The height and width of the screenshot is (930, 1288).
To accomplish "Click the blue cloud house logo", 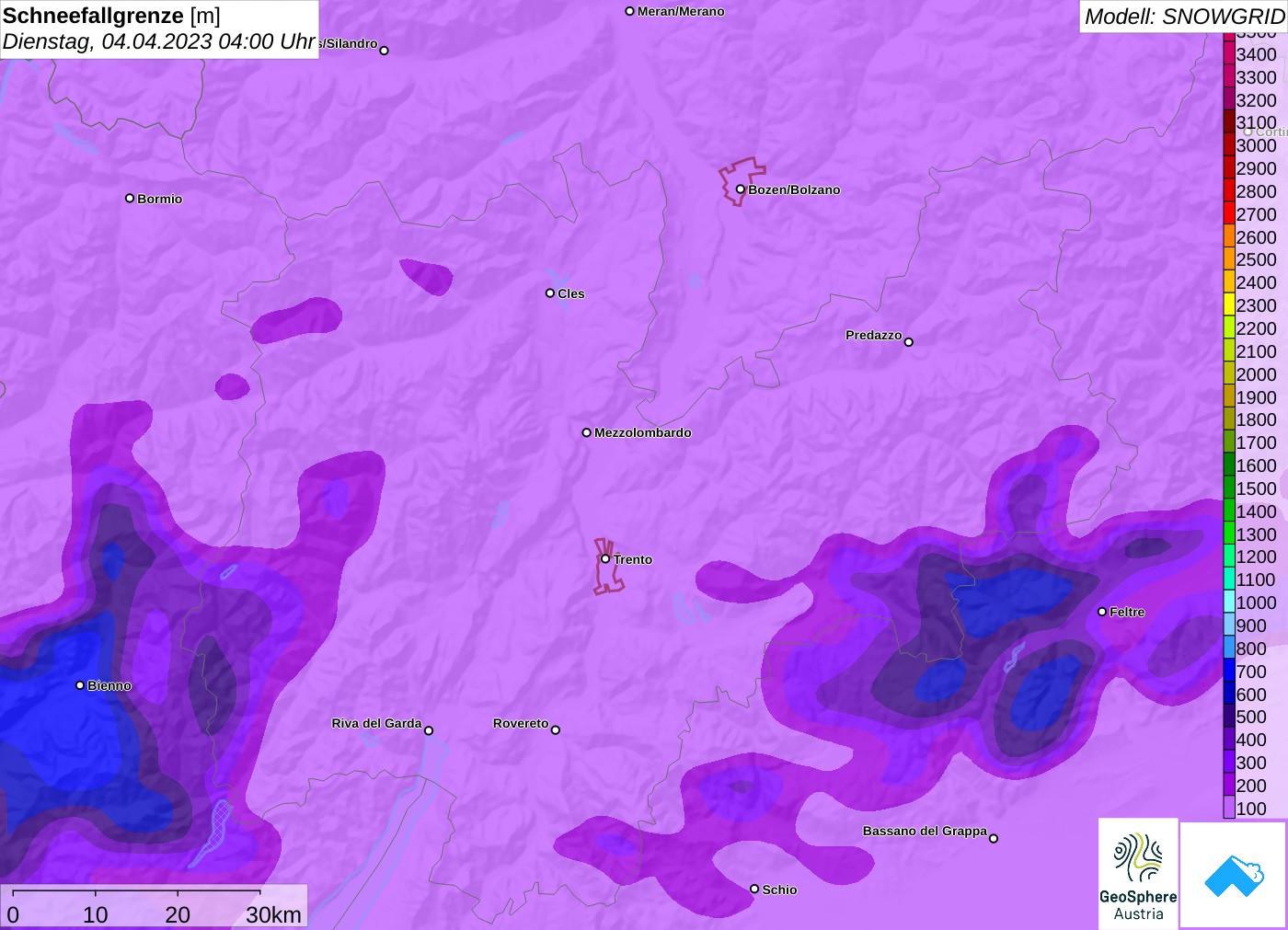I will click(x=1234, y=875).
